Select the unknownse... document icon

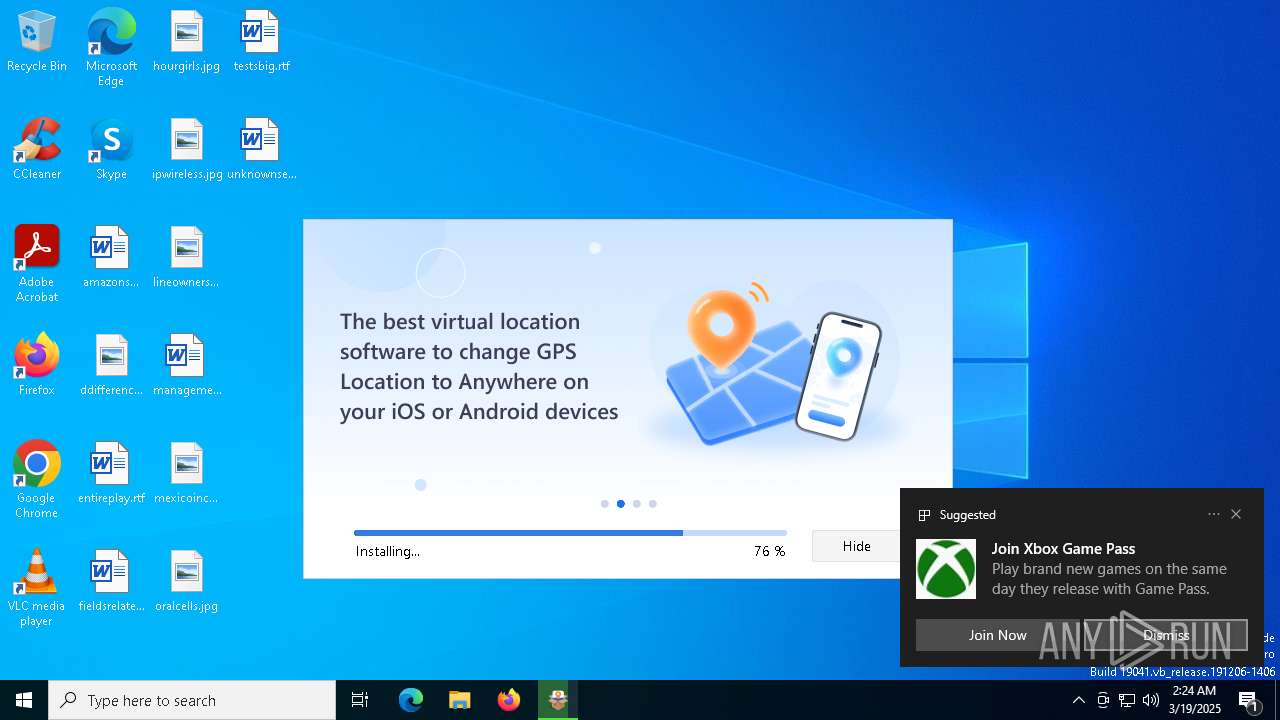coord(261,149)
